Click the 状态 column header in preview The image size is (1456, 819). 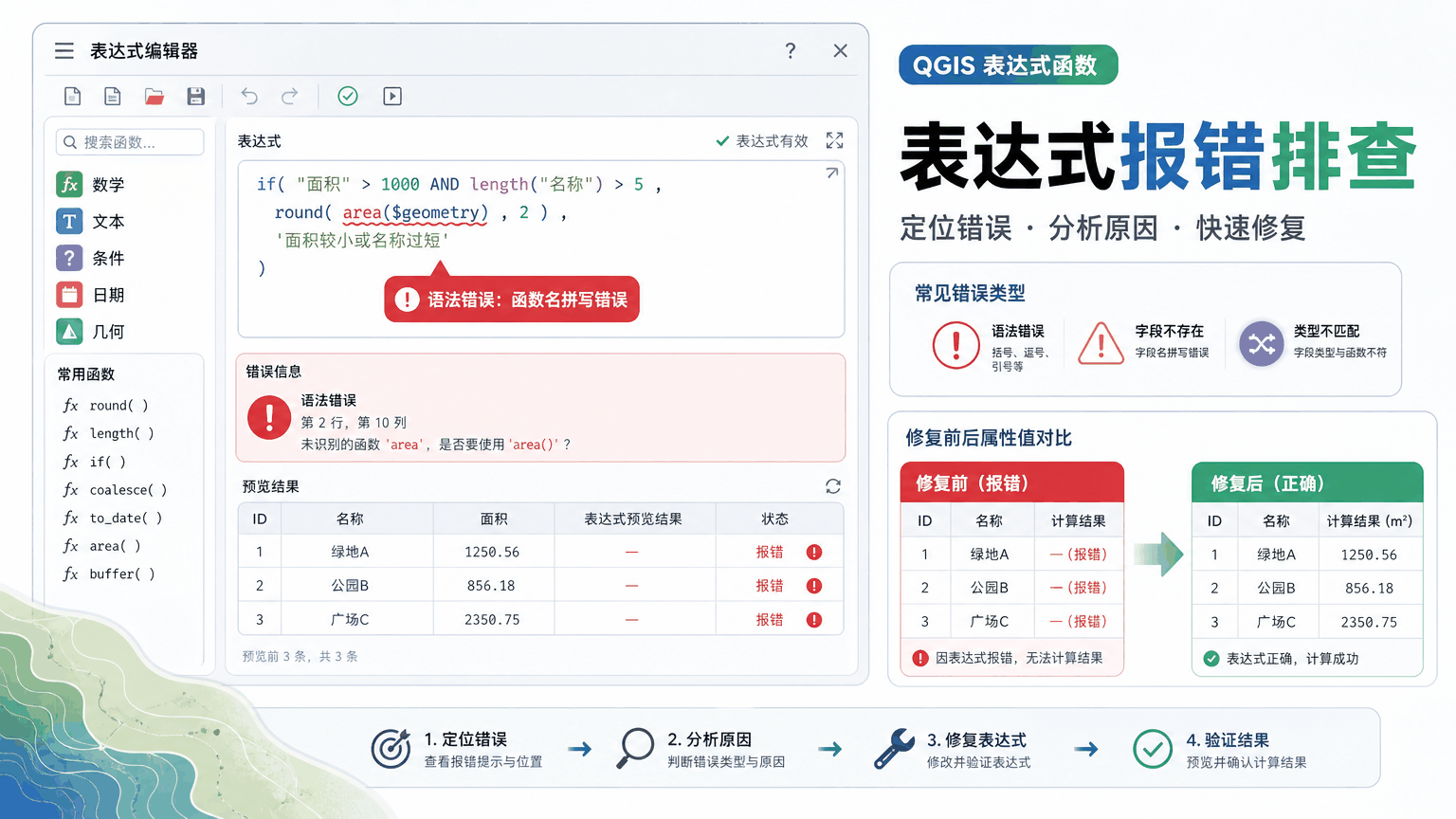(x=774, y=519)
